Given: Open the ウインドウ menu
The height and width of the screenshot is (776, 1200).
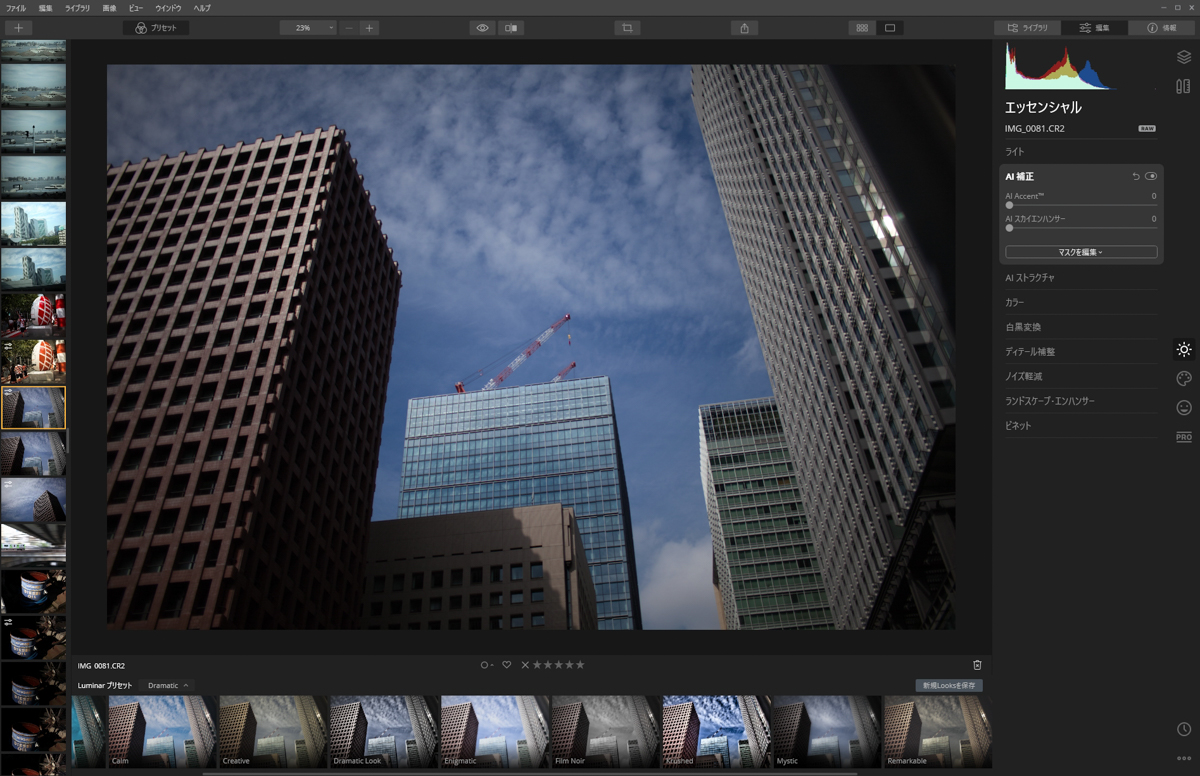Looking at the screenshot, I should 168,8.
